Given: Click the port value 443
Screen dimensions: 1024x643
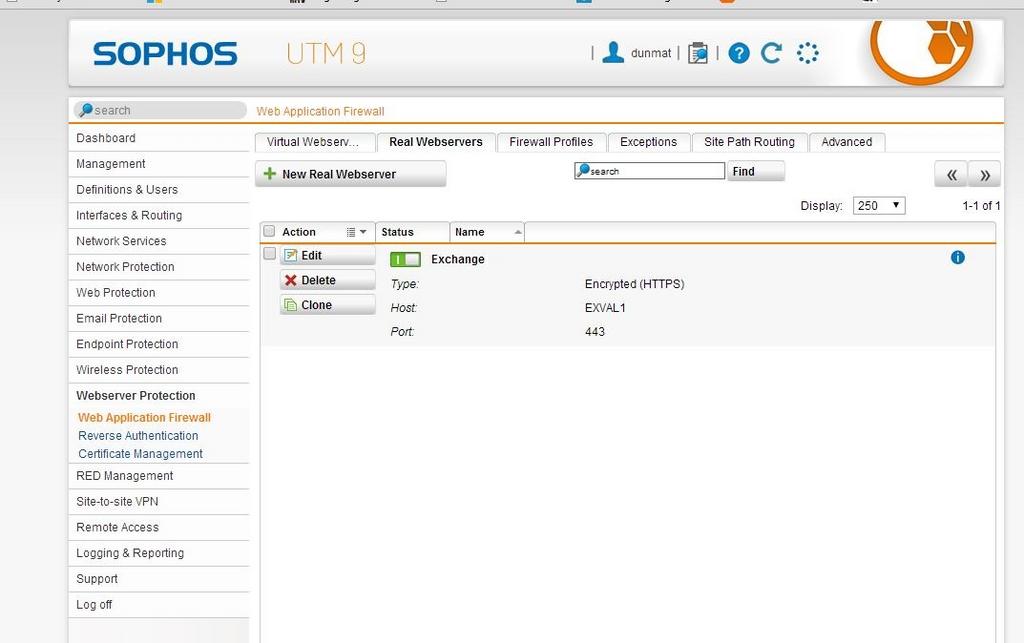Looking at the screenshot, I should tap(594, 332).
